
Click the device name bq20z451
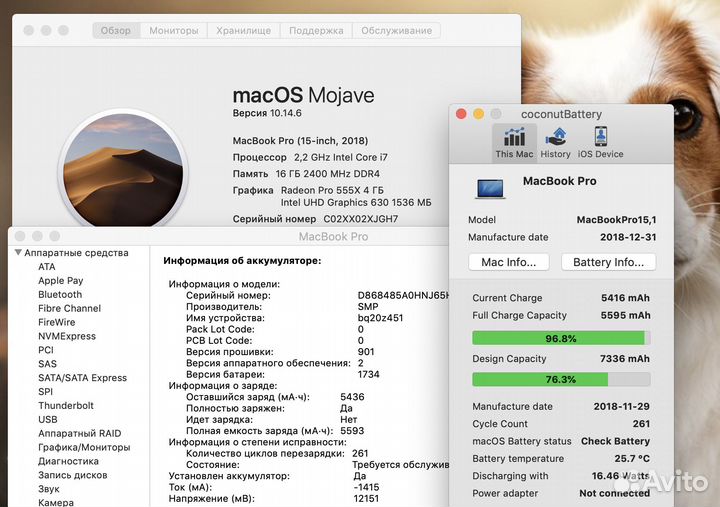pos(380,318)
